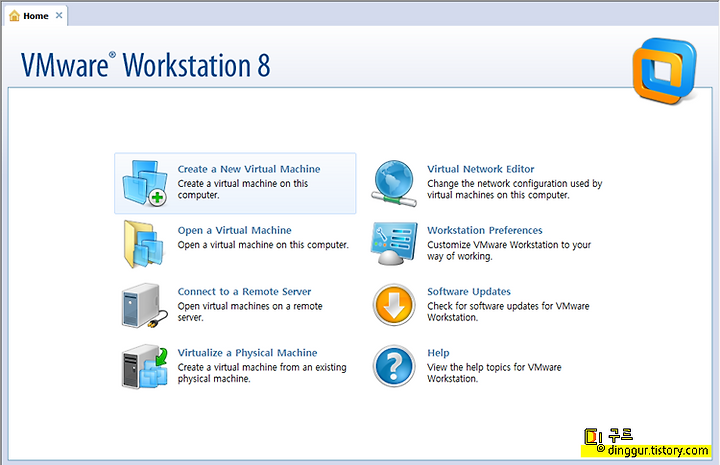This screenshot has width=720, height=465.
Task: Select the Home tab
Action: [x=36, y=16]
